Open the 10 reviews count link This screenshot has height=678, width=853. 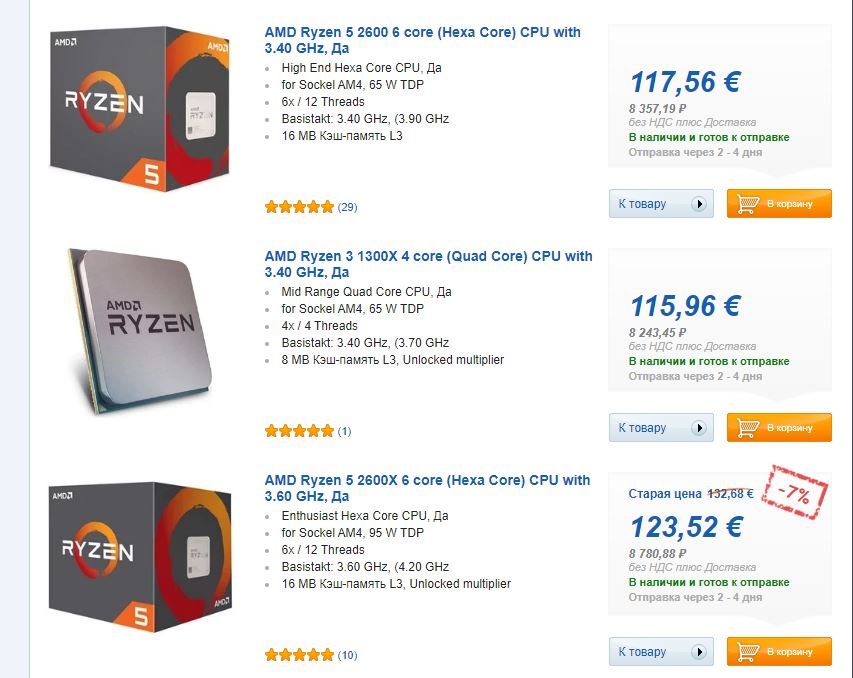(x=347, y=656)
